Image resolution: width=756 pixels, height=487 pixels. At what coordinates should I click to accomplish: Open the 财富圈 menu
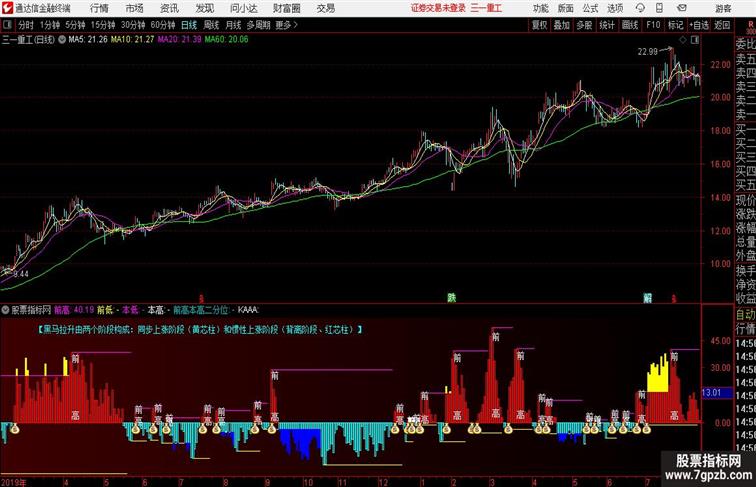pos(286,8)
